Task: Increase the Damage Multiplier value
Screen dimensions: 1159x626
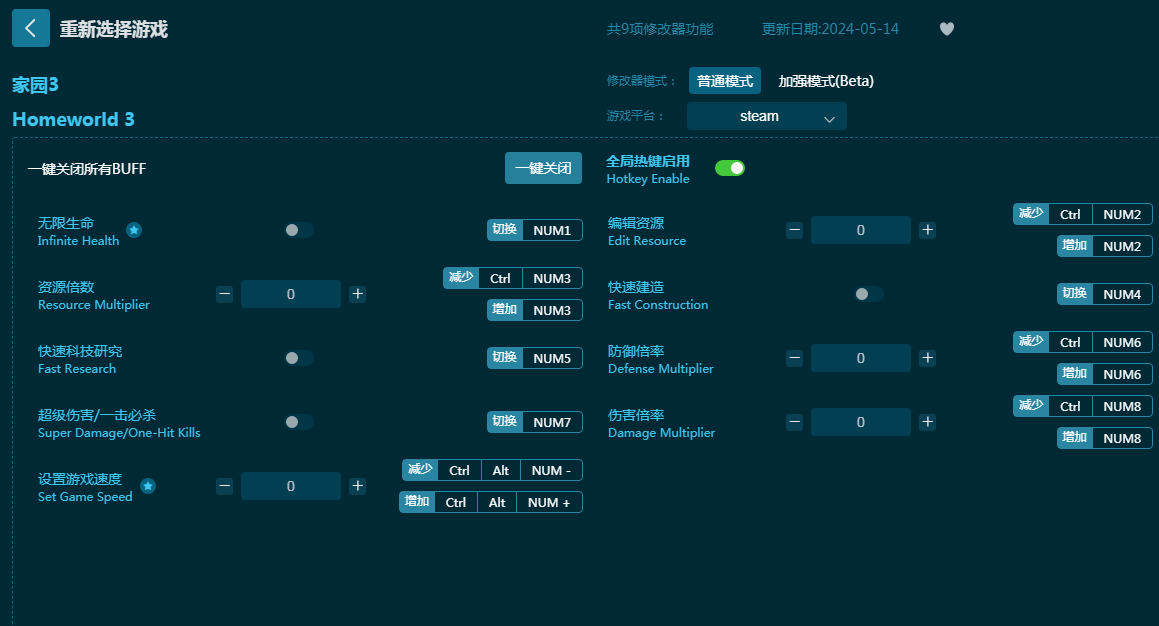Action: pos(928,422)
